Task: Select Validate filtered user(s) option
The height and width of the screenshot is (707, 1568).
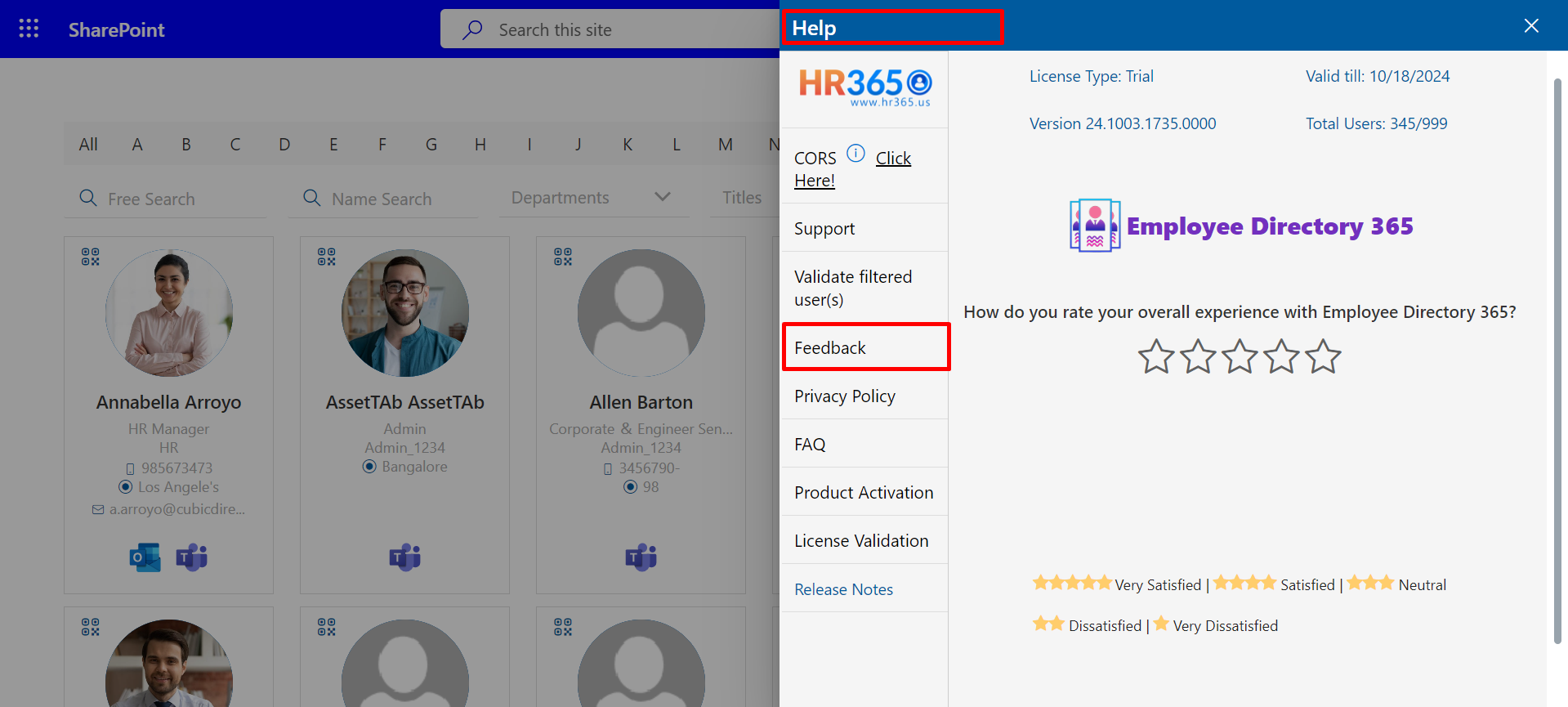Action: tap(864, 288)
